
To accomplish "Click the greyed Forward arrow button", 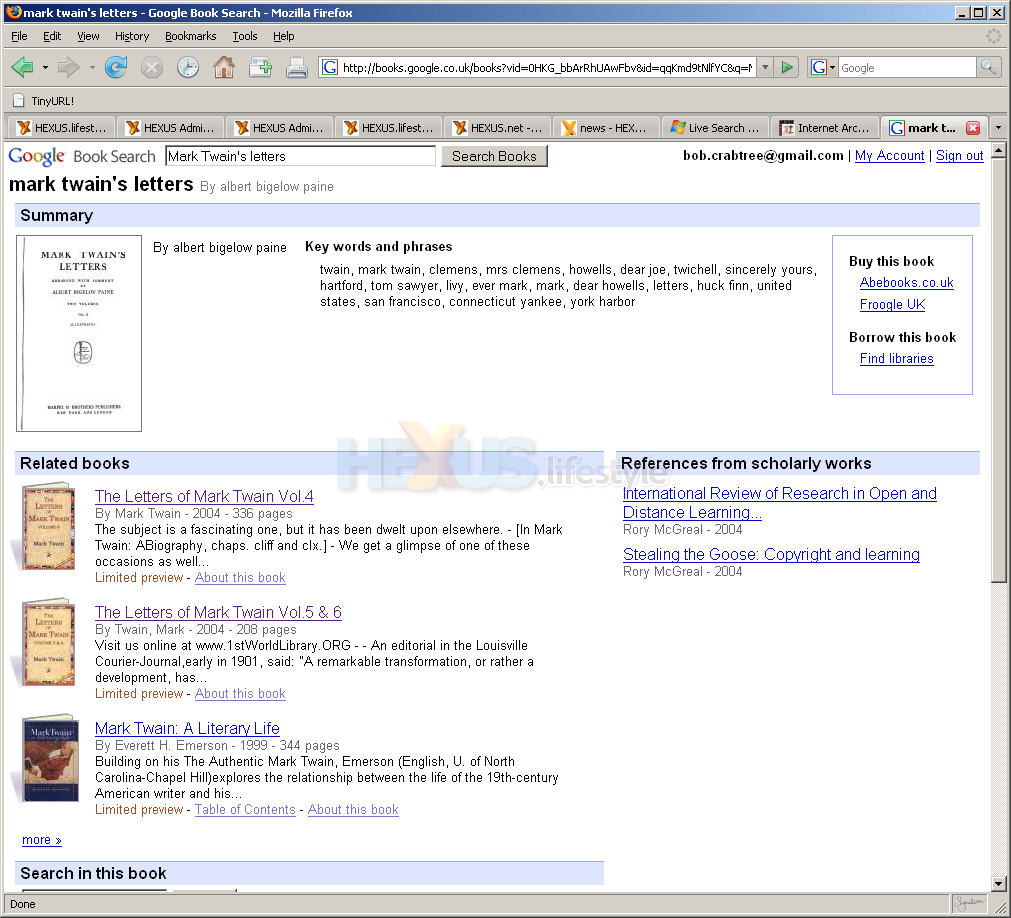I will (68, 67).
